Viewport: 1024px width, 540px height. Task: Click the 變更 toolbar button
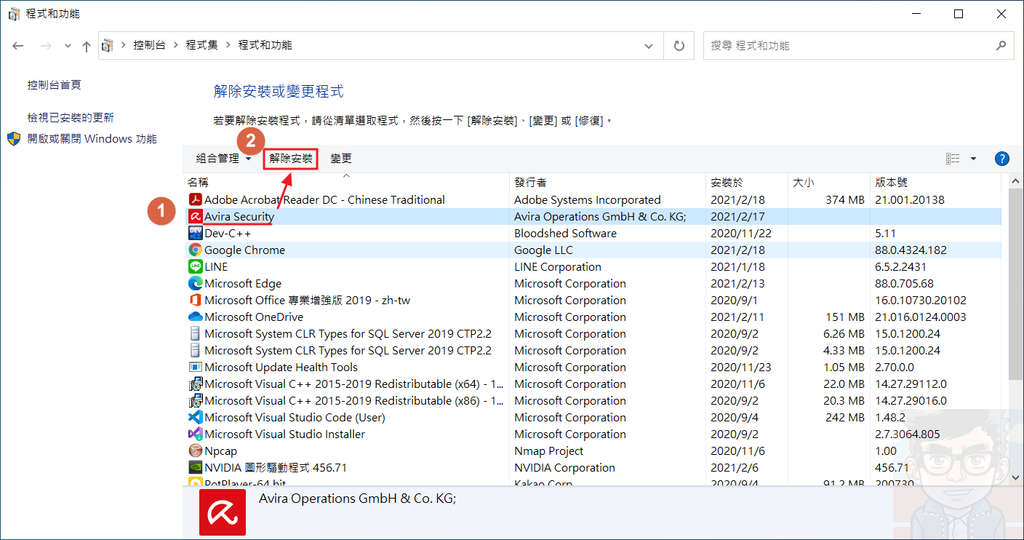(x=341, y=159)
